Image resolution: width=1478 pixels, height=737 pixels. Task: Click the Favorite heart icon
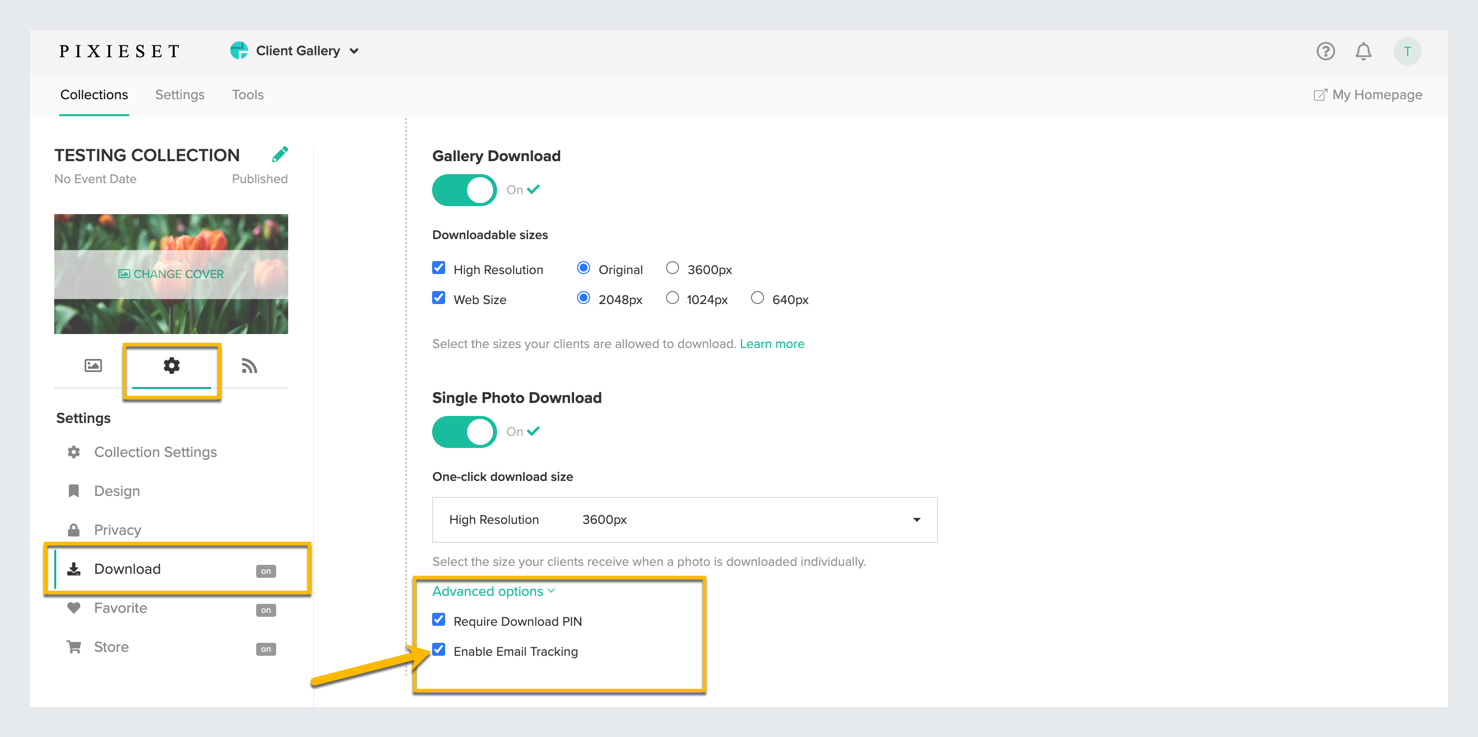[74, 608]
